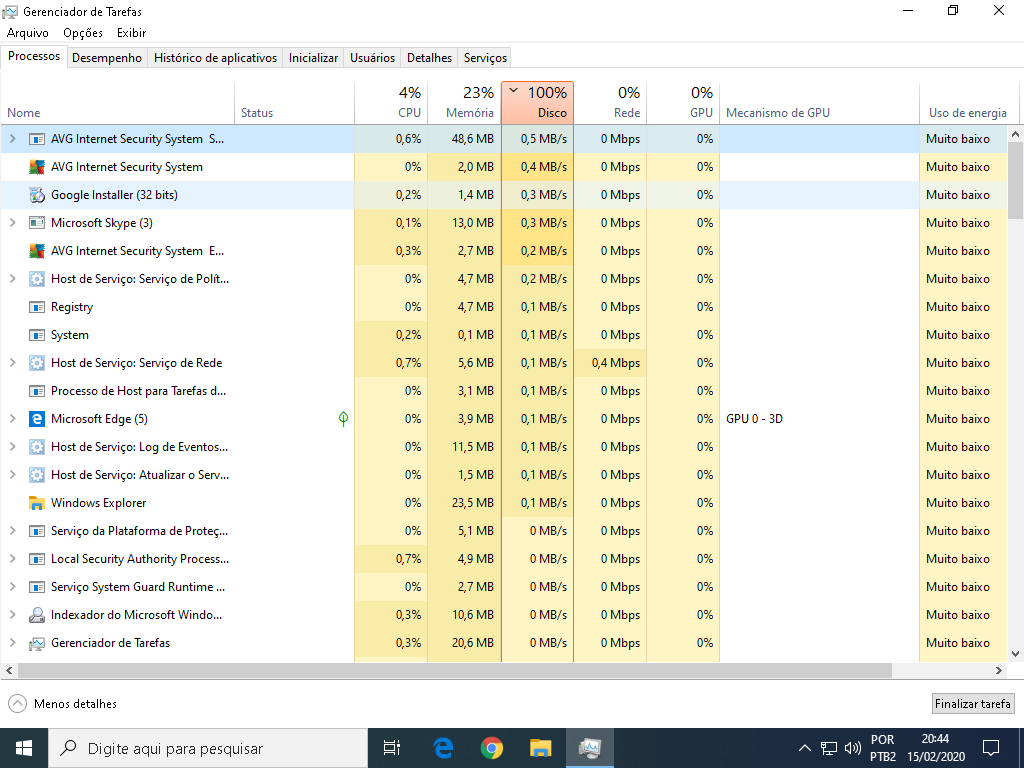Viewport: 1024px width, 768px height.
Task: Open the network icon in system tray
Action: [829, 748]
